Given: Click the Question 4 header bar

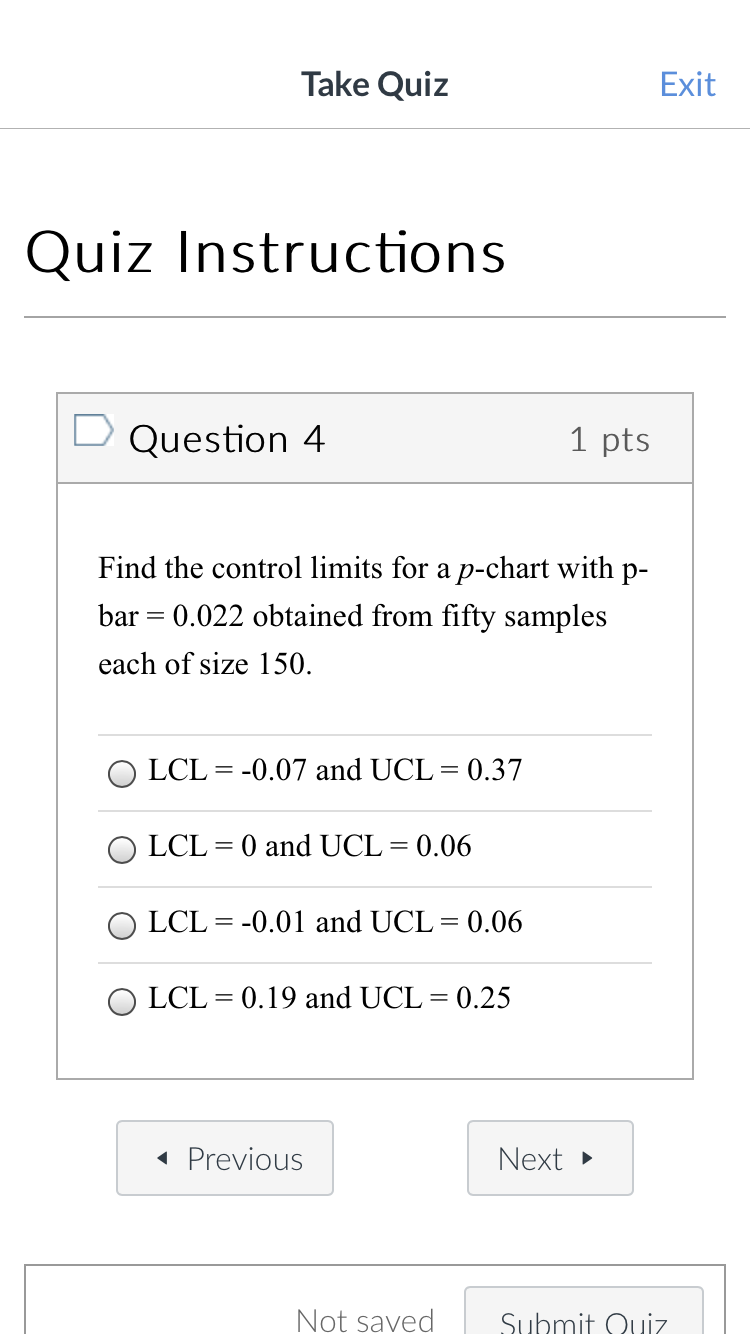Looking at the screenshot, I should 374,438.
